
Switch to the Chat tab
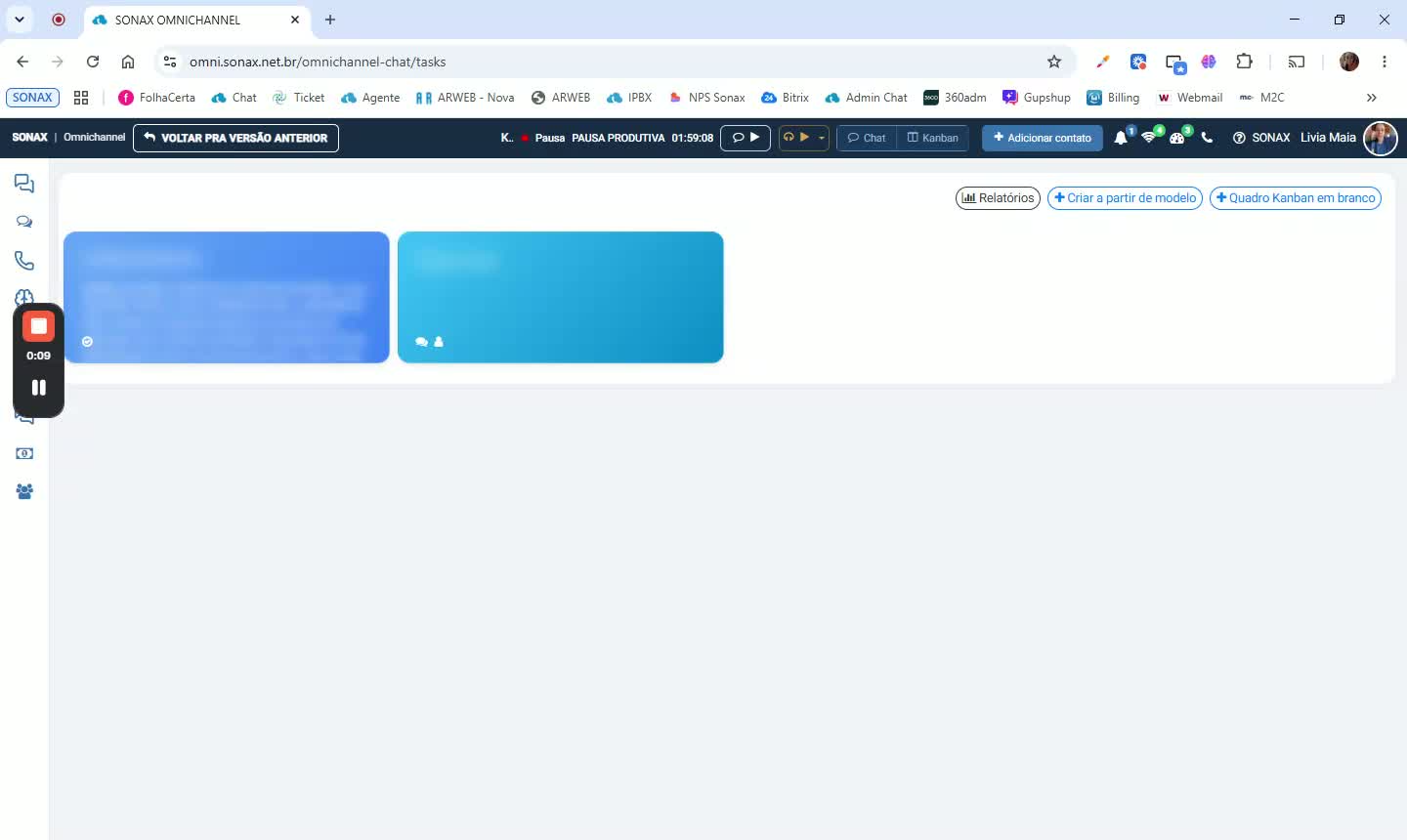point(867,138)
